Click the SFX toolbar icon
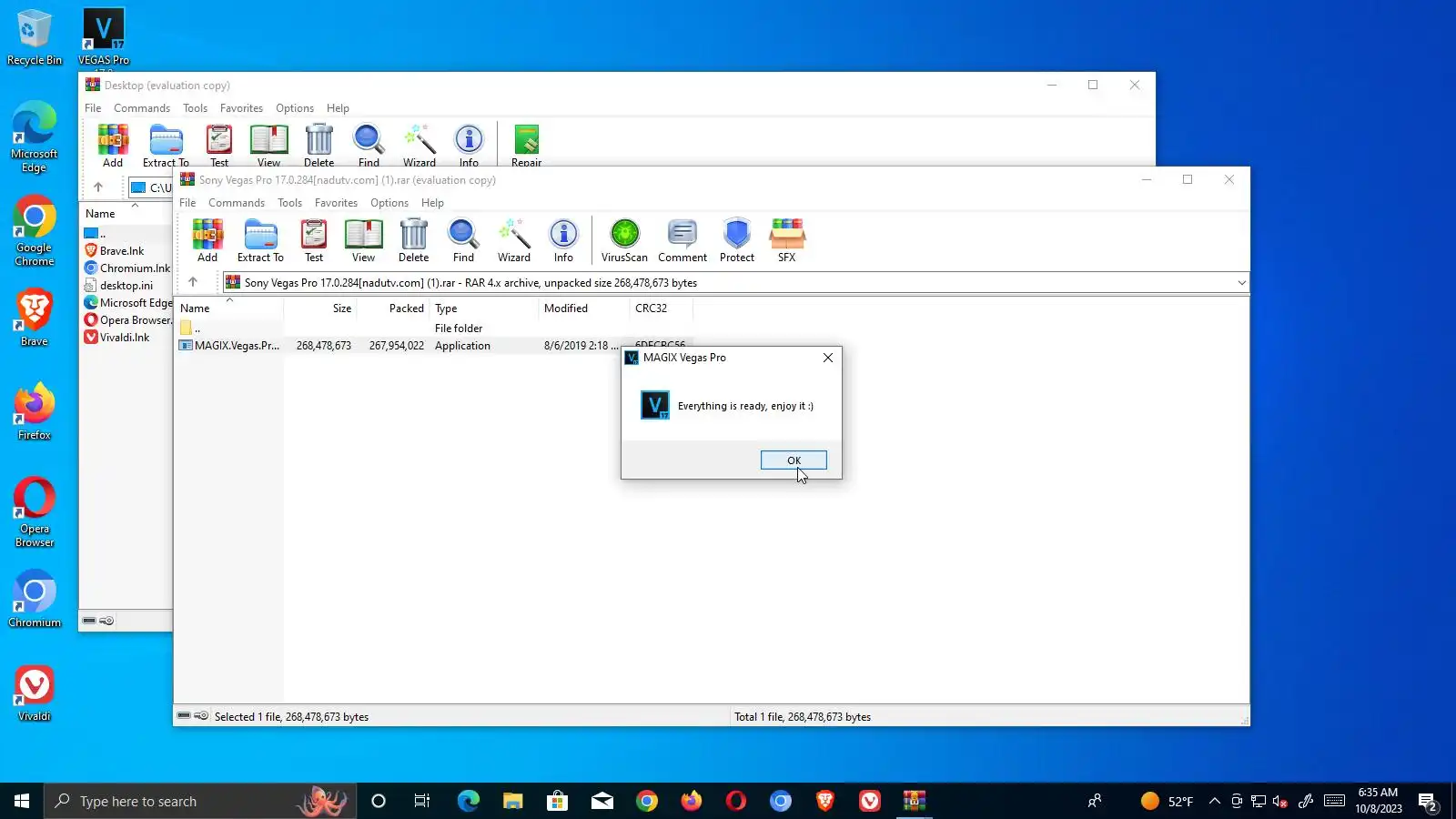1456x819 pixels. (x=787, y=241)
